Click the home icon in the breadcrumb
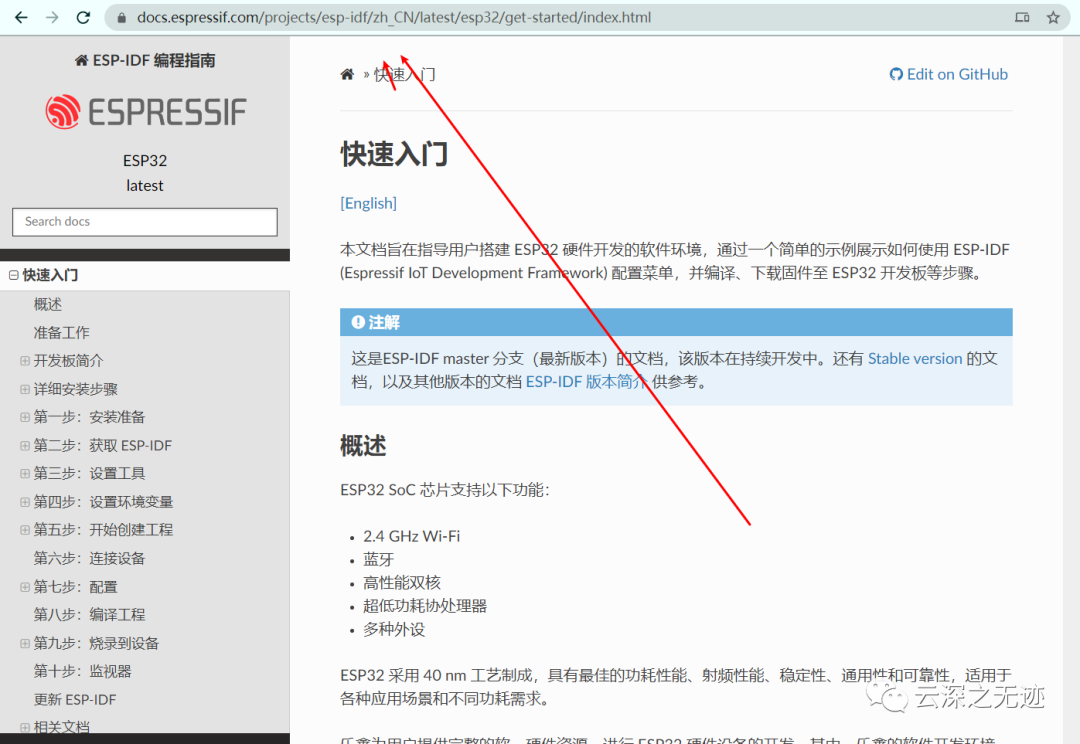Image resolution: width=1080 pixels, height=744 pixels. click(x=346, y=73)
